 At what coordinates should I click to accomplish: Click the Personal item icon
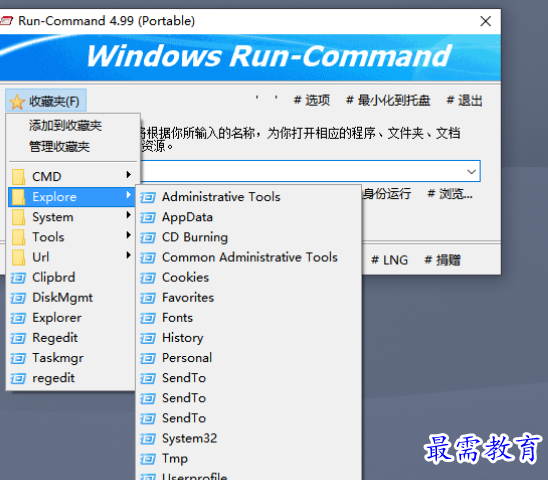[x=148, y=359]
